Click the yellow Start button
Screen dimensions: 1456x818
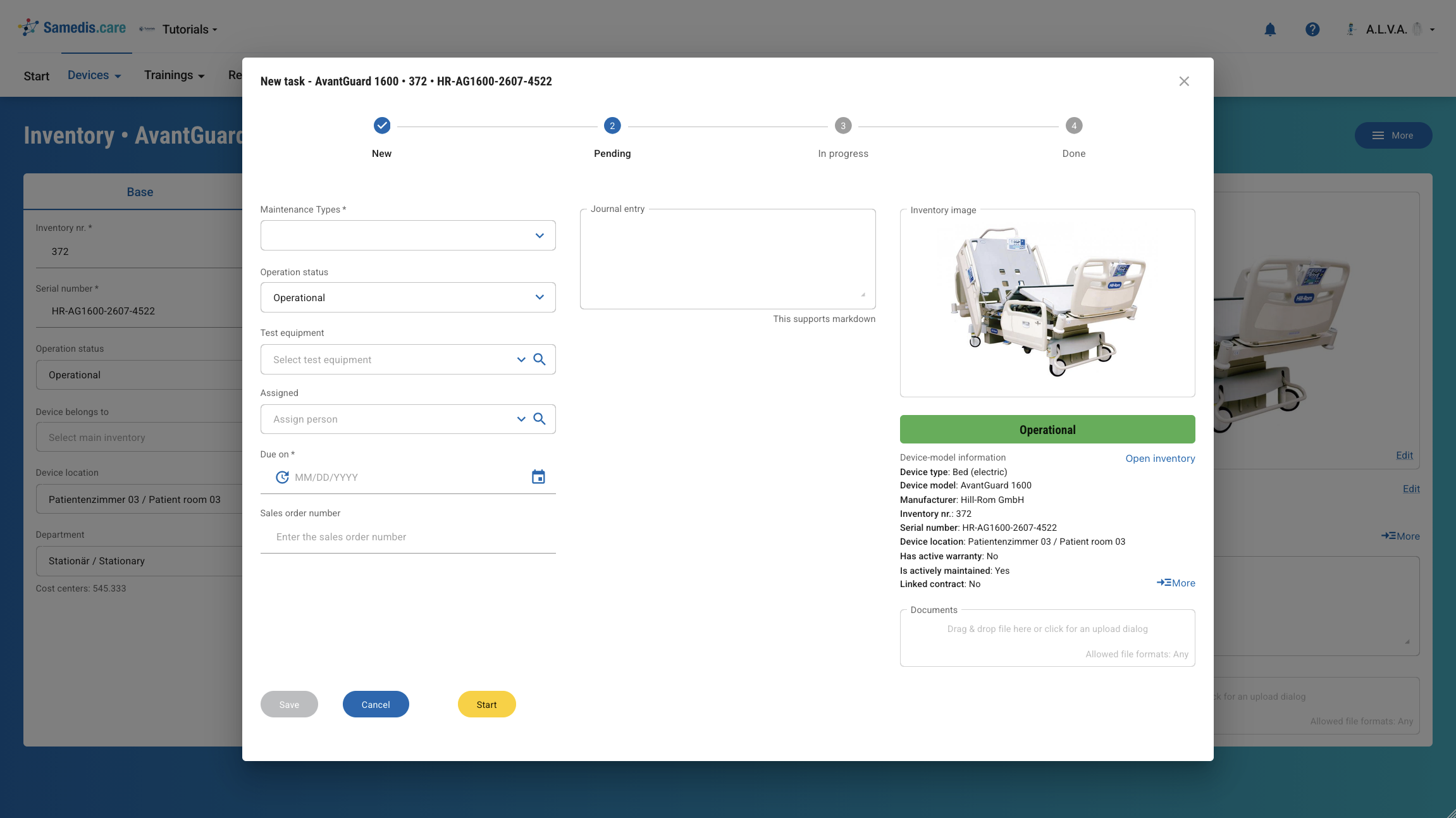pyautogui.click(x=487, y=704)
